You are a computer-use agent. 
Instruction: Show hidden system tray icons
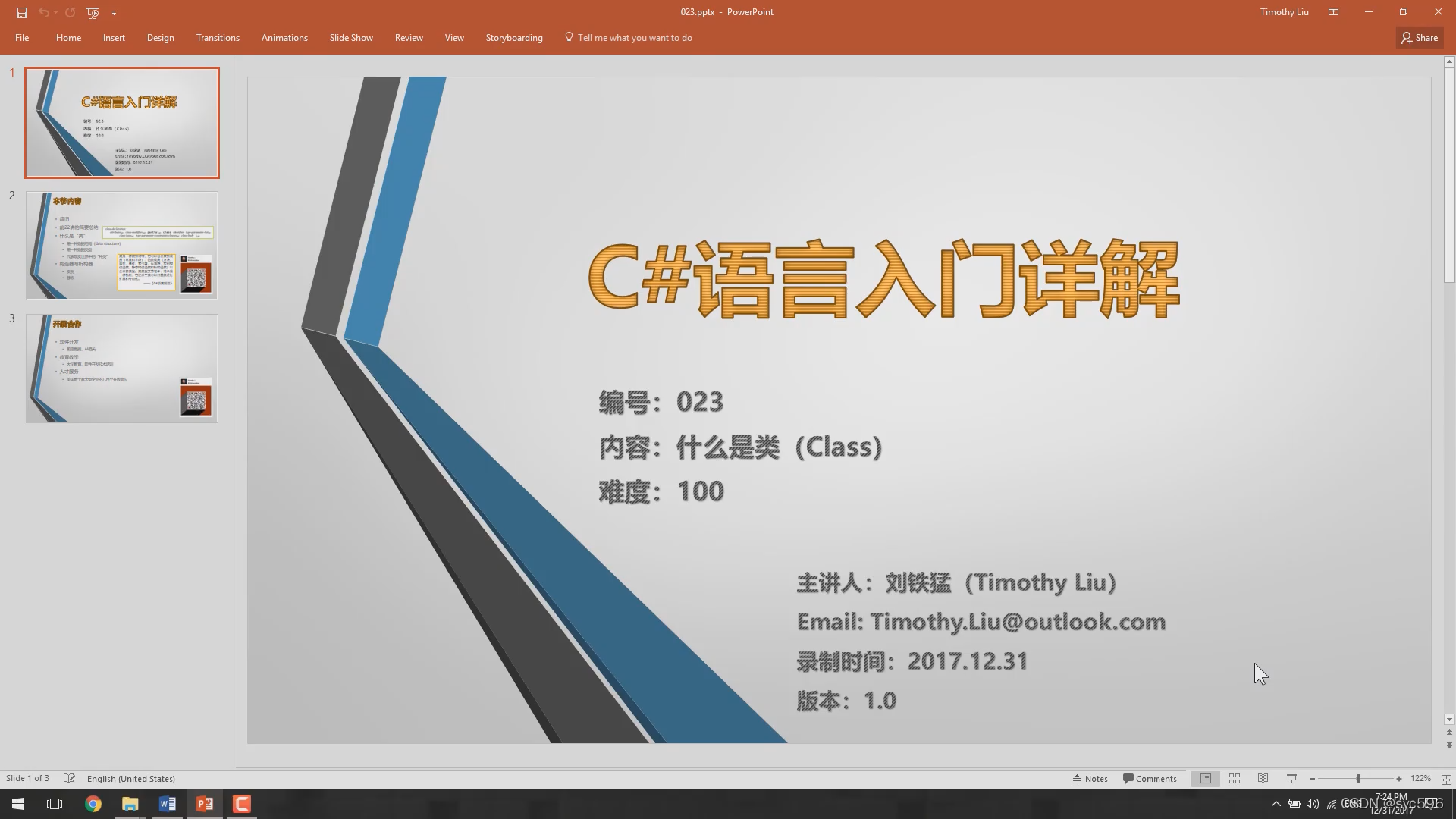pyautogui.click(x=1276, y=804)
